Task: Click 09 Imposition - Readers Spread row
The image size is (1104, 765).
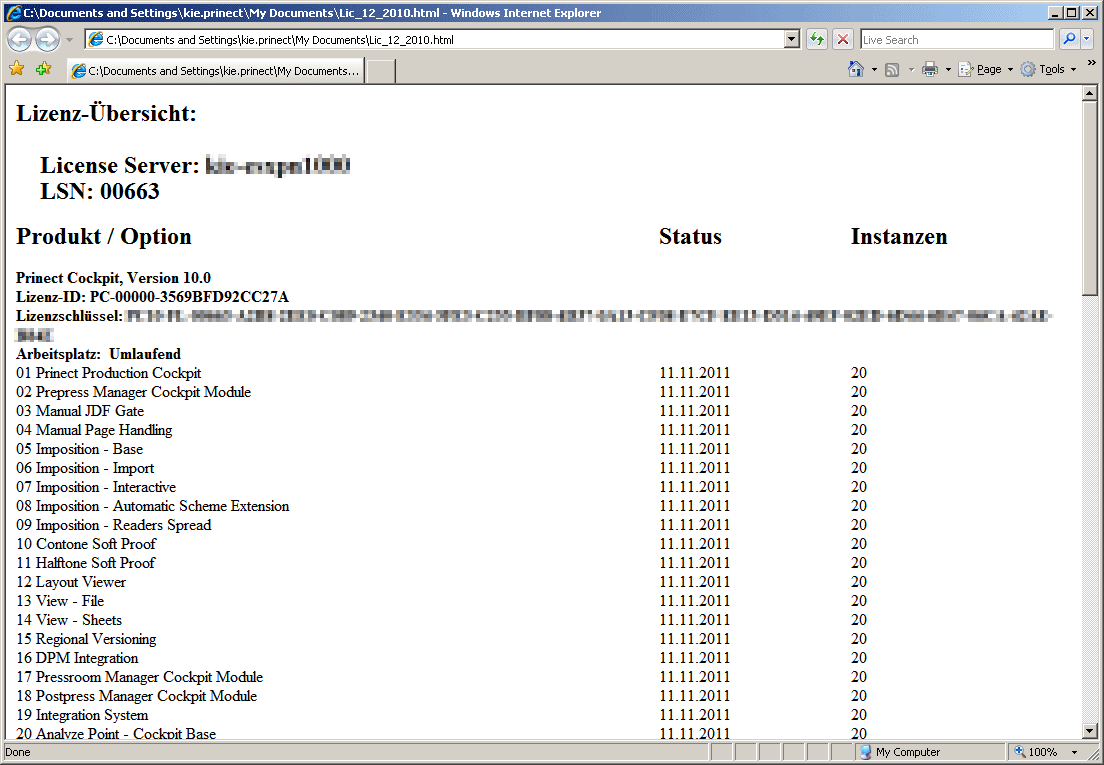Action: [x=114, y=524]
